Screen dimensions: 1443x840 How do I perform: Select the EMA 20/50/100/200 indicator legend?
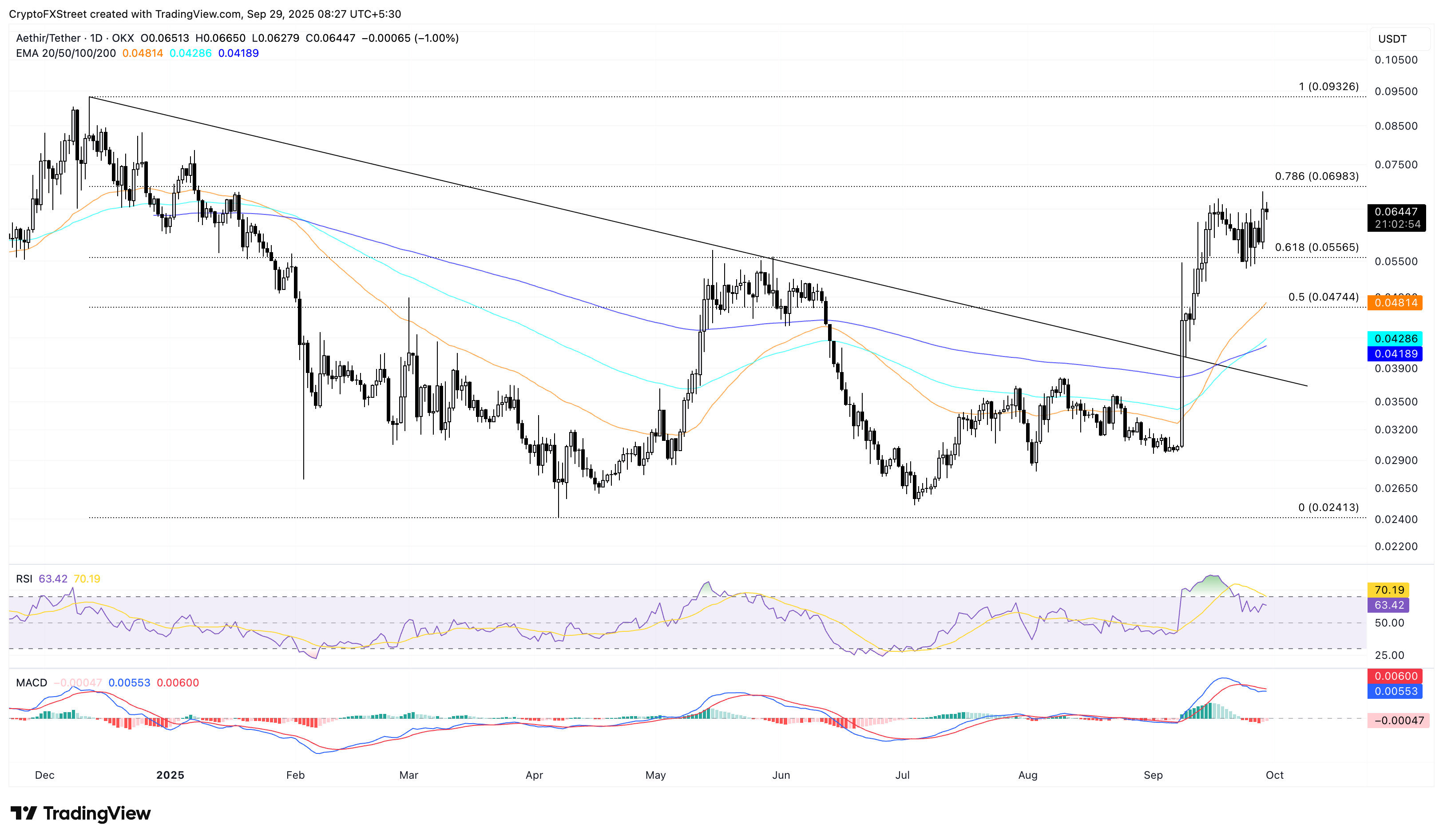(x=66, y=53)
